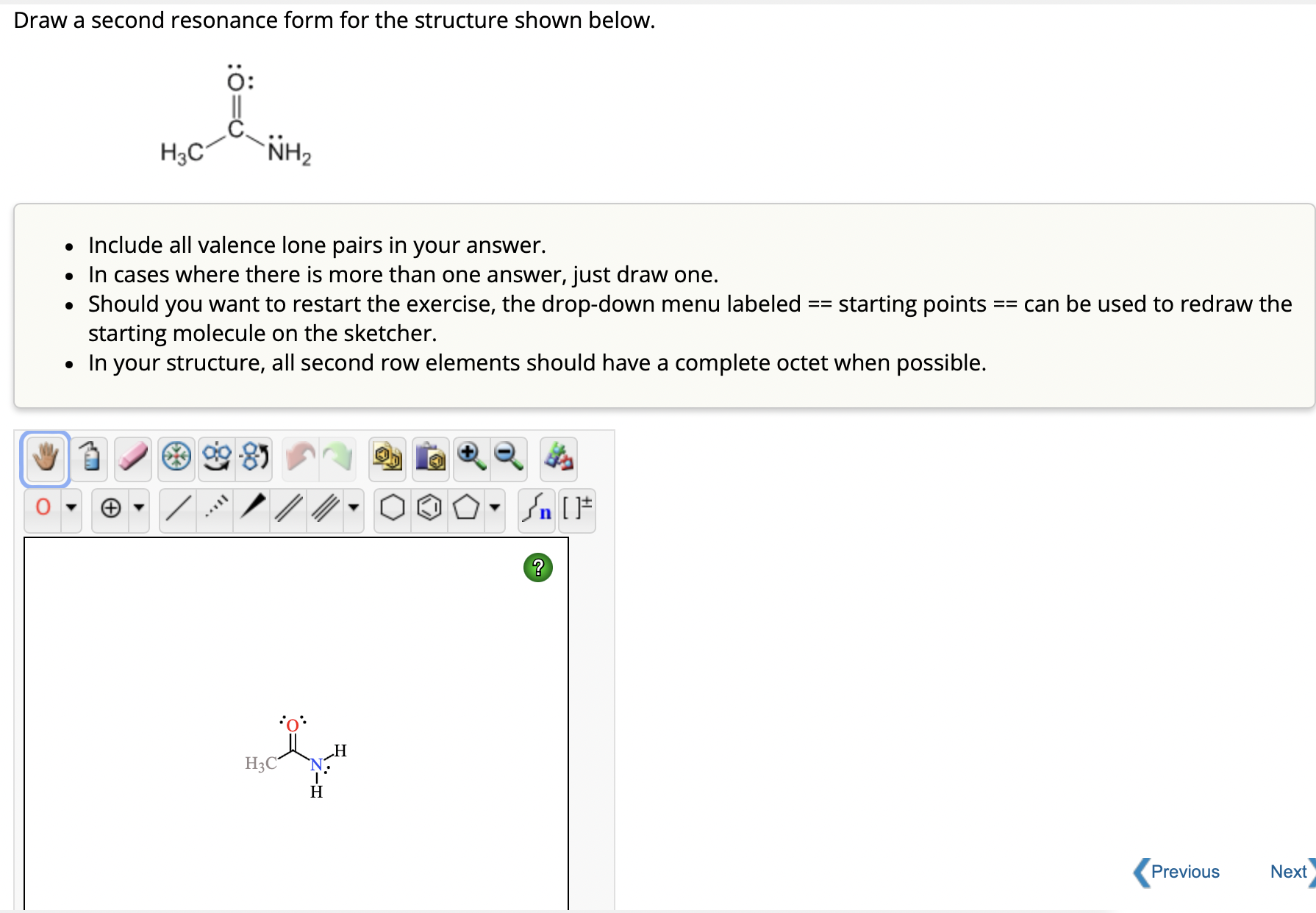1316x913 pixels.
Task: Select the eraser tool
Action: pyautogui.click(x=133, y=458)
